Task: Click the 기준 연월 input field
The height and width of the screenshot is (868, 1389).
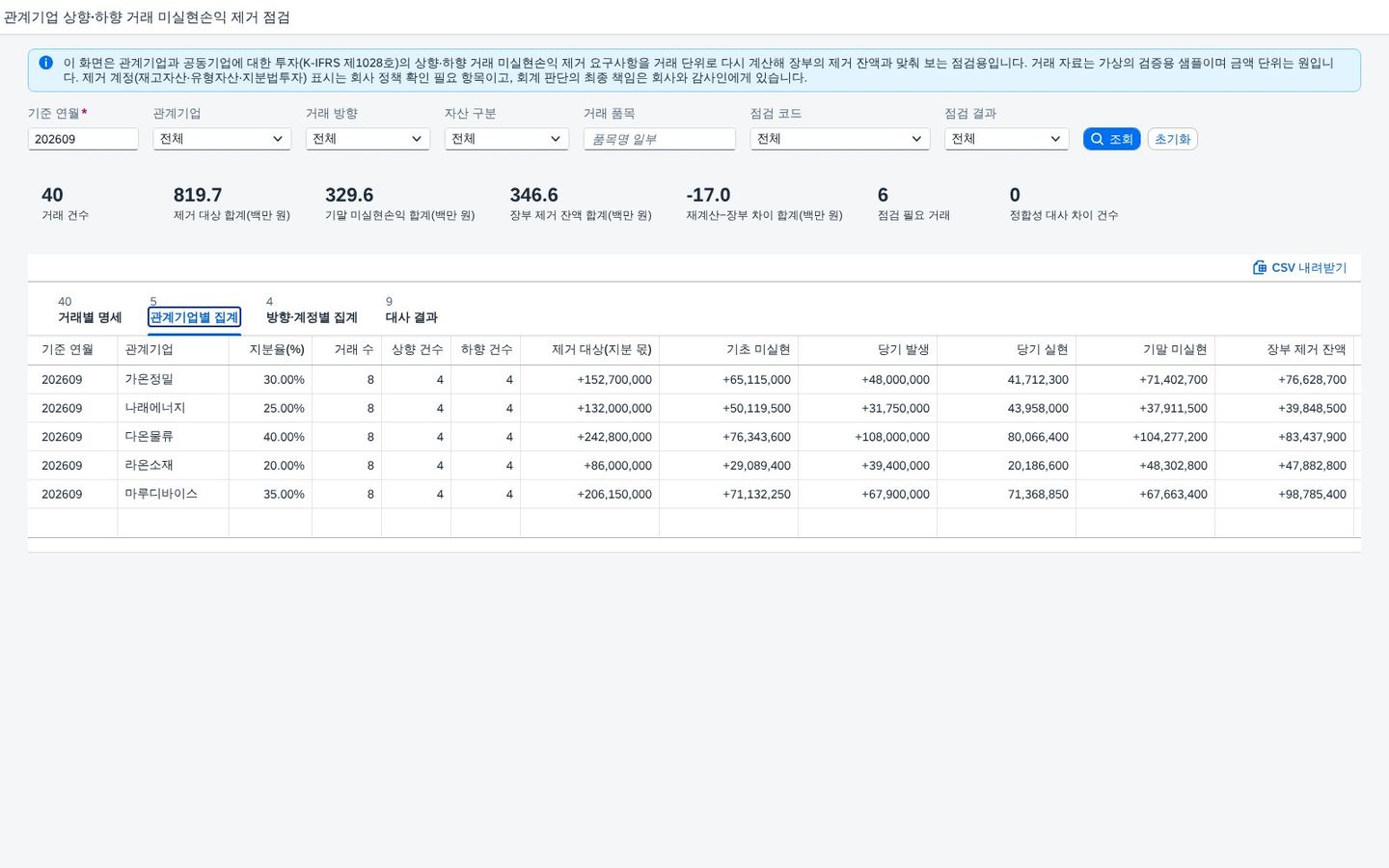Action: tap(83, 139)
